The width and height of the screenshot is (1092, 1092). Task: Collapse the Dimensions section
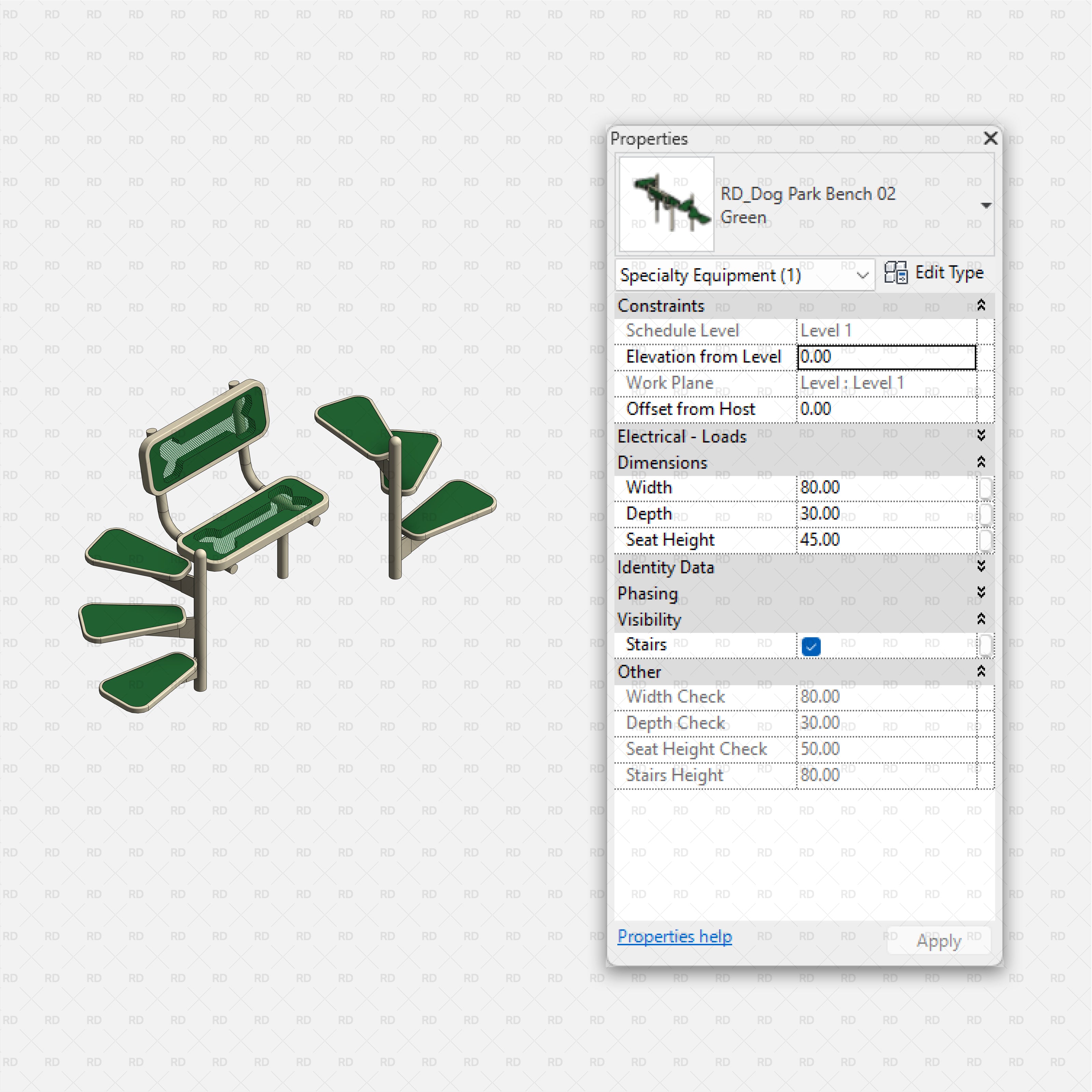pos(981,462)
